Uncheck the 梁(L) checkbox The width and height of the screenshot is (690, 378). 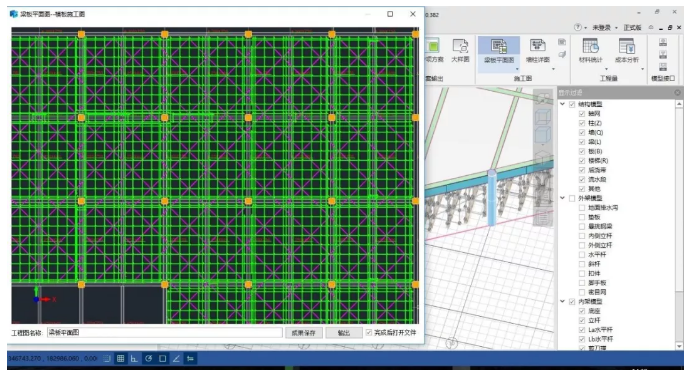[x=582, y=142]
